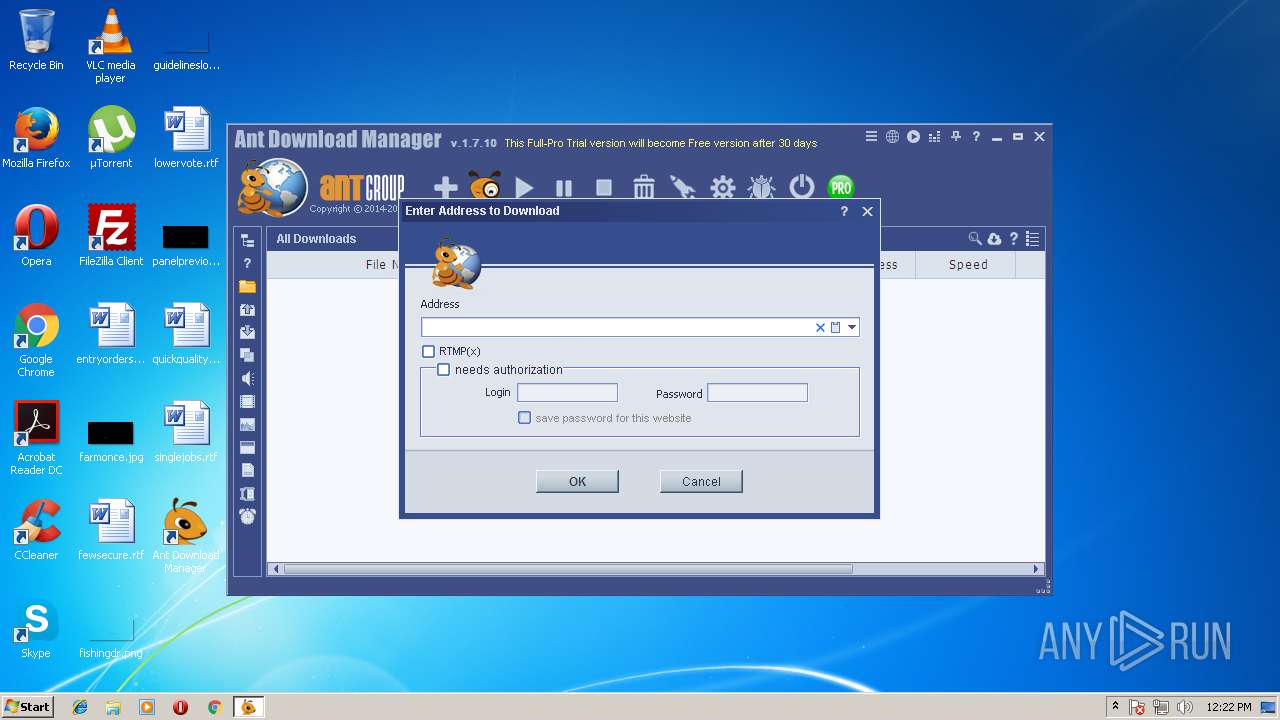Click the Cancel button
Image resolution: width=1280 pixels, height=720 pixels.
[x=701, y=481]
